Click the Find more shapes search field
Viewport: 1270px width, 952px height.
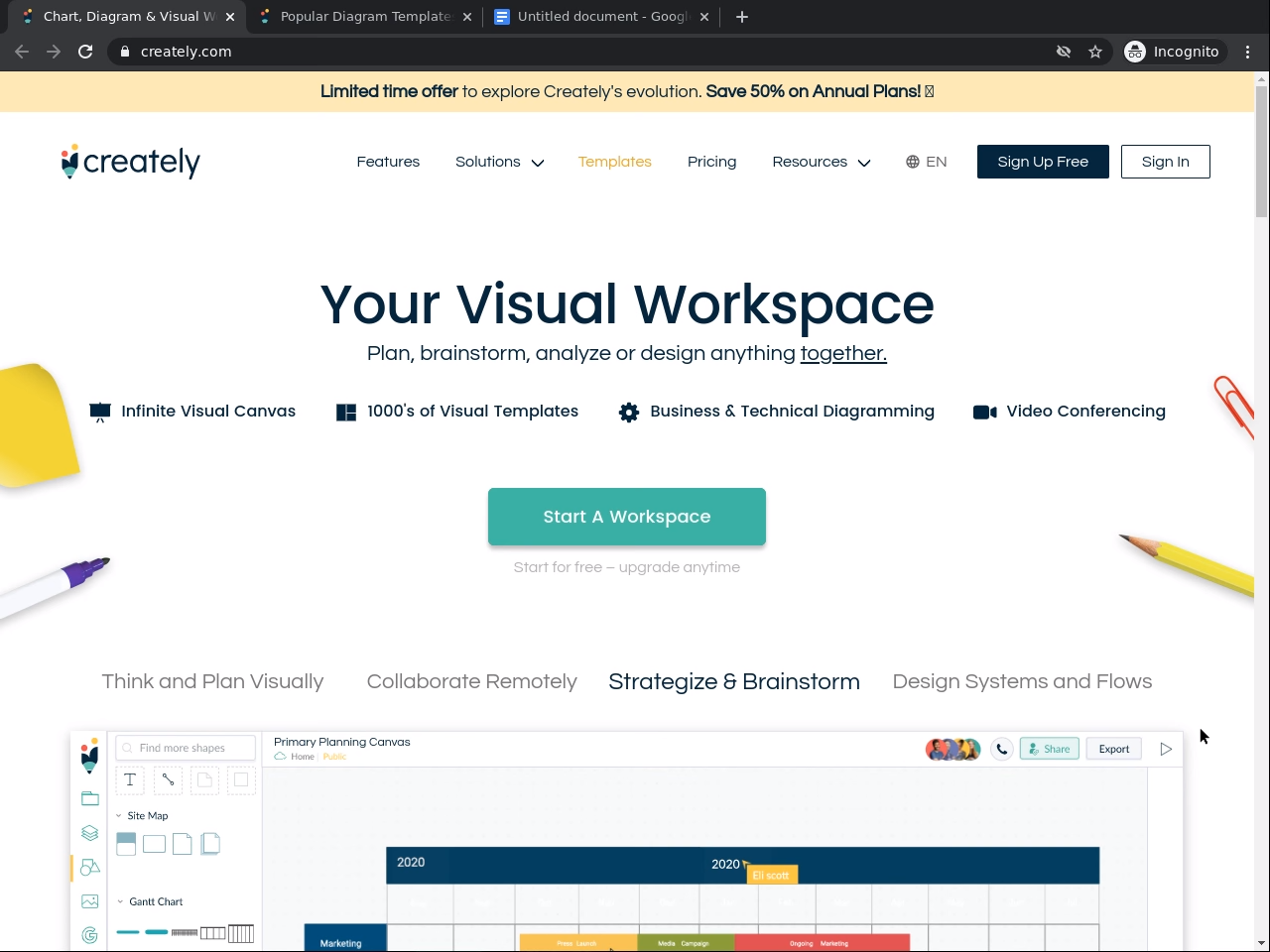[186, 748]
